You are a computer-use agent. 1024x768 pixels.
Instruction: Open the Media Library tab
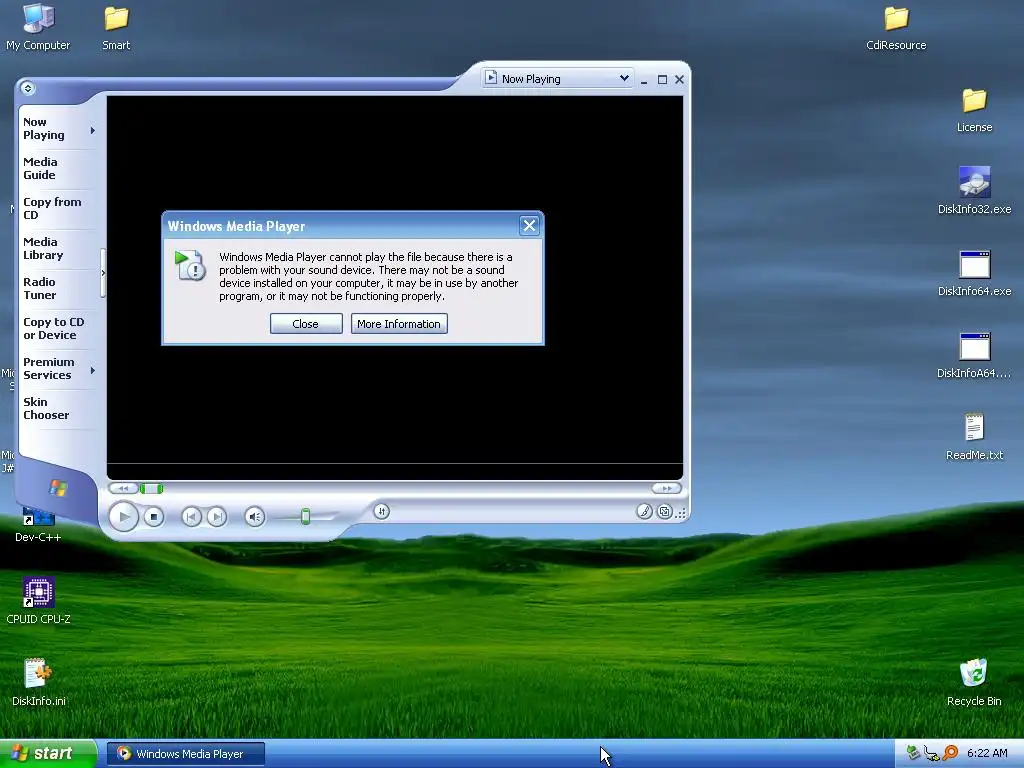click(x=43, y=248)
